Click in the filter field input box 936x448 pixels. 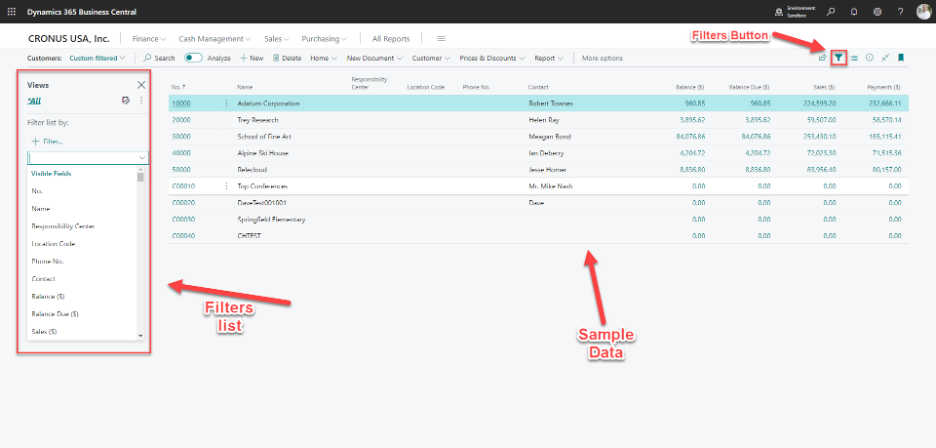pos(82,158)
